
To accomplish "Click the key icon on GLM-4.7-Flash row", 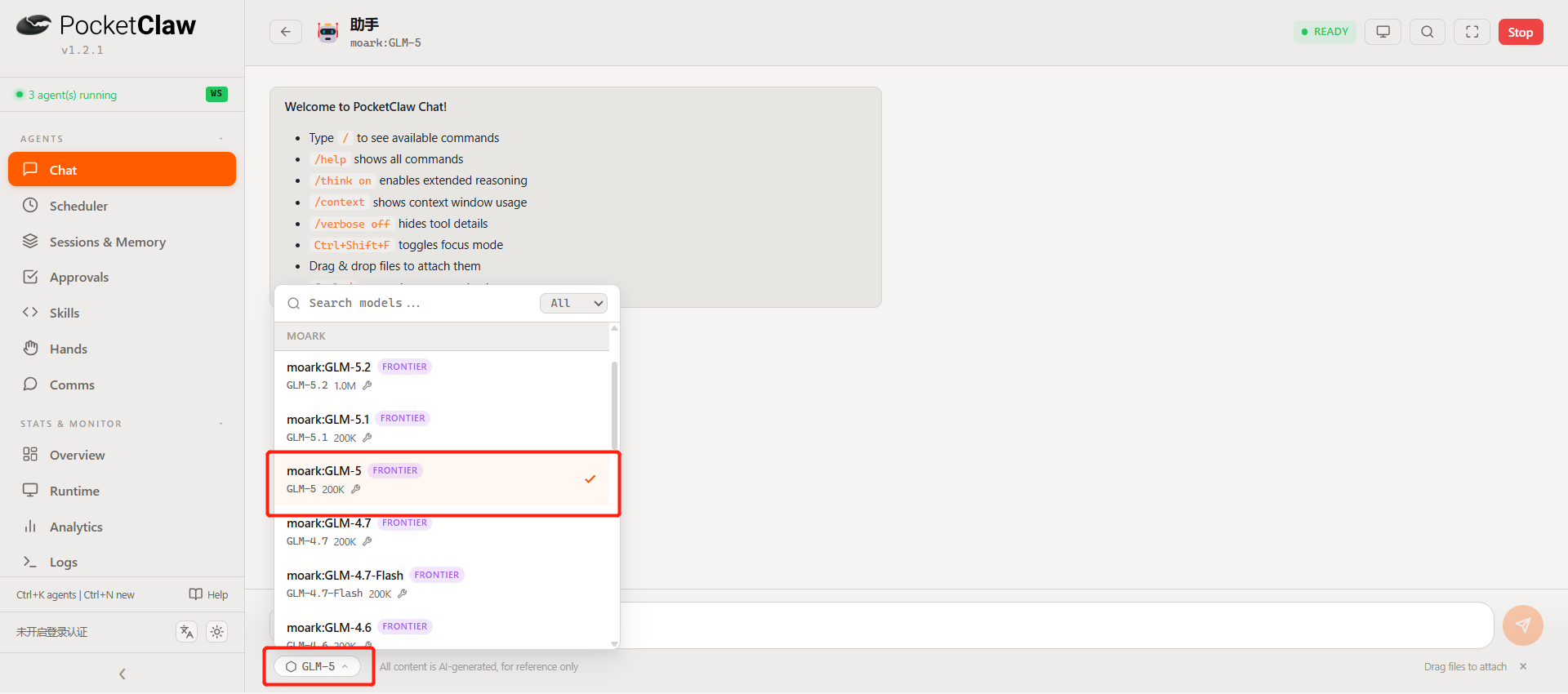I will click(x=403, y=594).
